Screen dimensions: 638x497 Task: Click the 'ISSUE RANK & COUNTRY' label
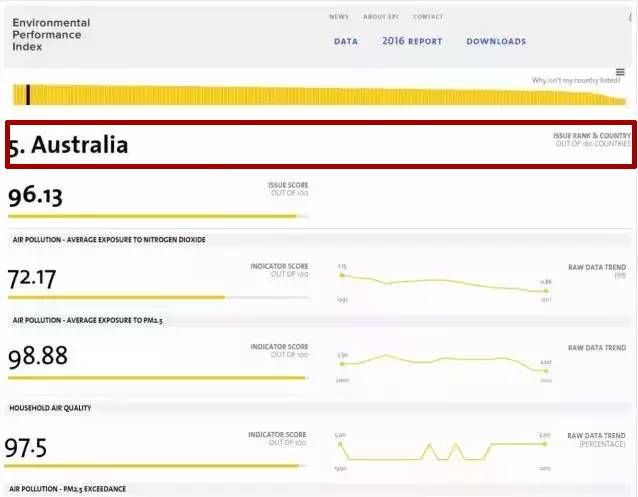click(x=592, y=136)
